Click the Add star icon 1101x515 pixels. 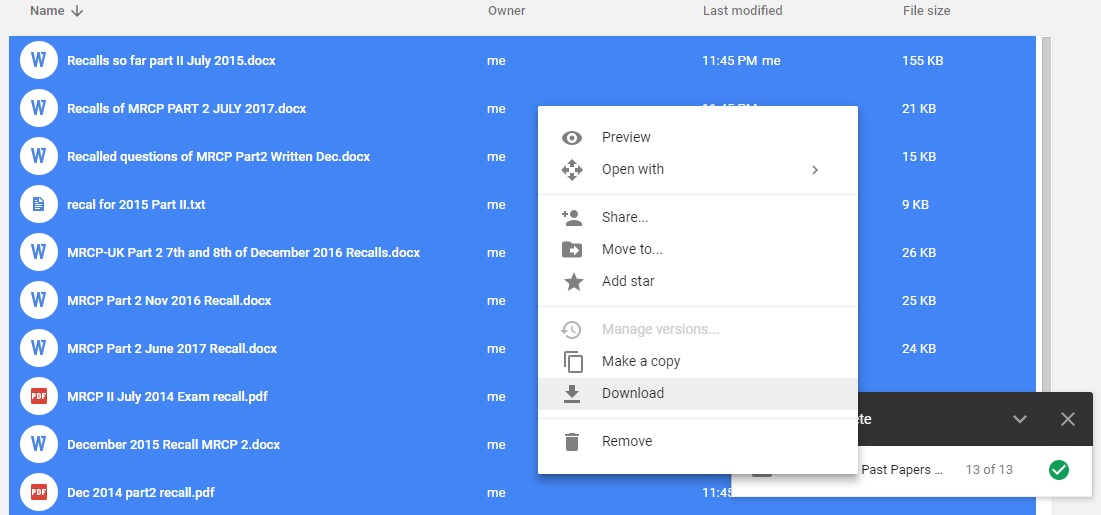(572, 282)
